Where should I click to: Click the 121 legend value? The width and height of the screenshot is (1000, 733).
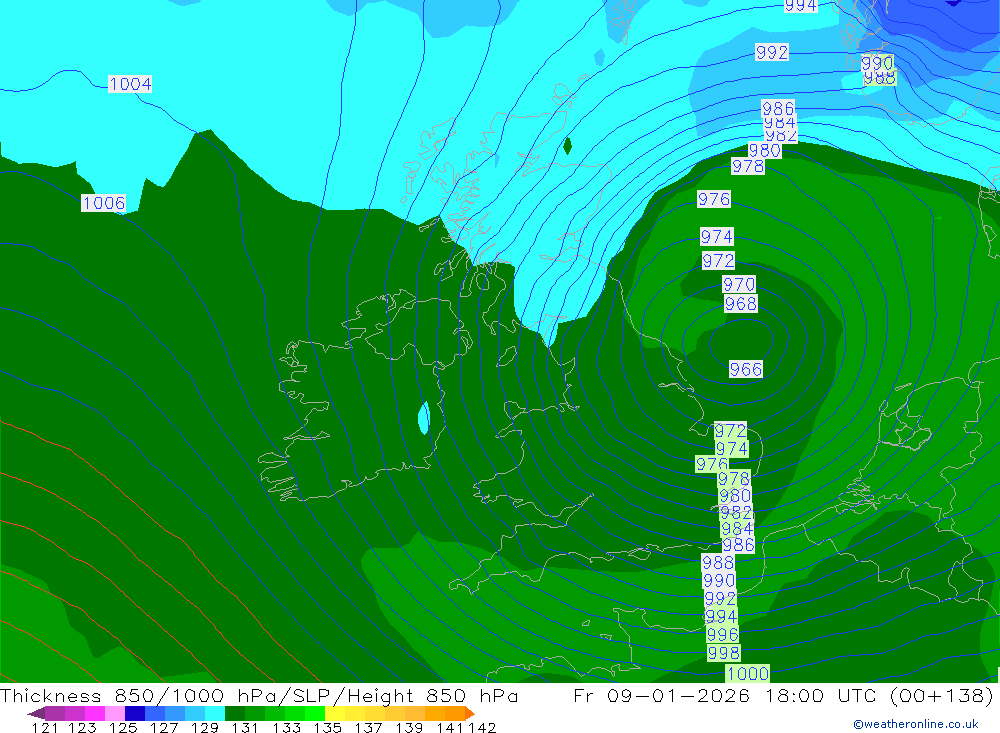coord(45,728)
